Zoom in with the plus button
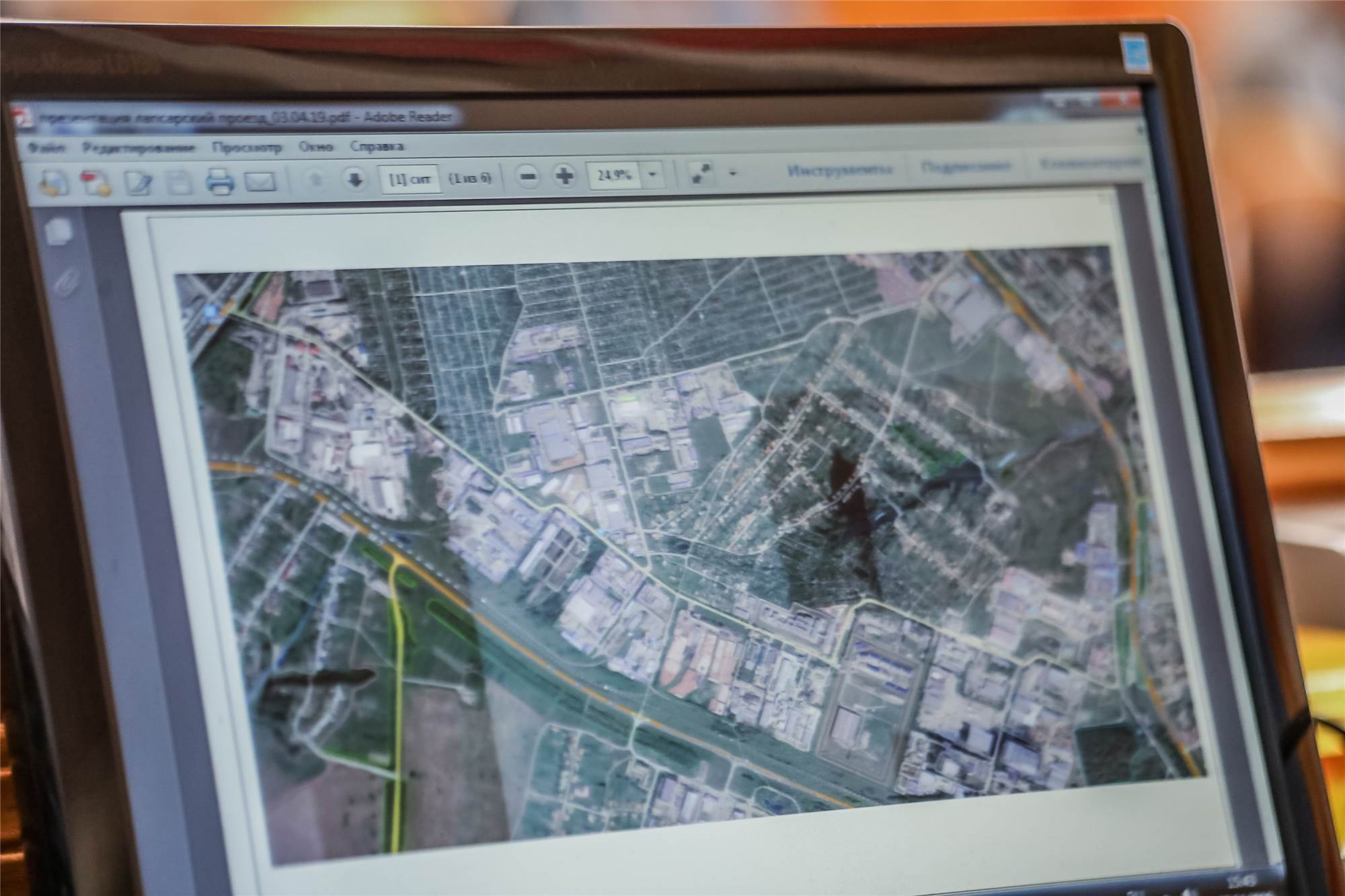 click(565, 176)
